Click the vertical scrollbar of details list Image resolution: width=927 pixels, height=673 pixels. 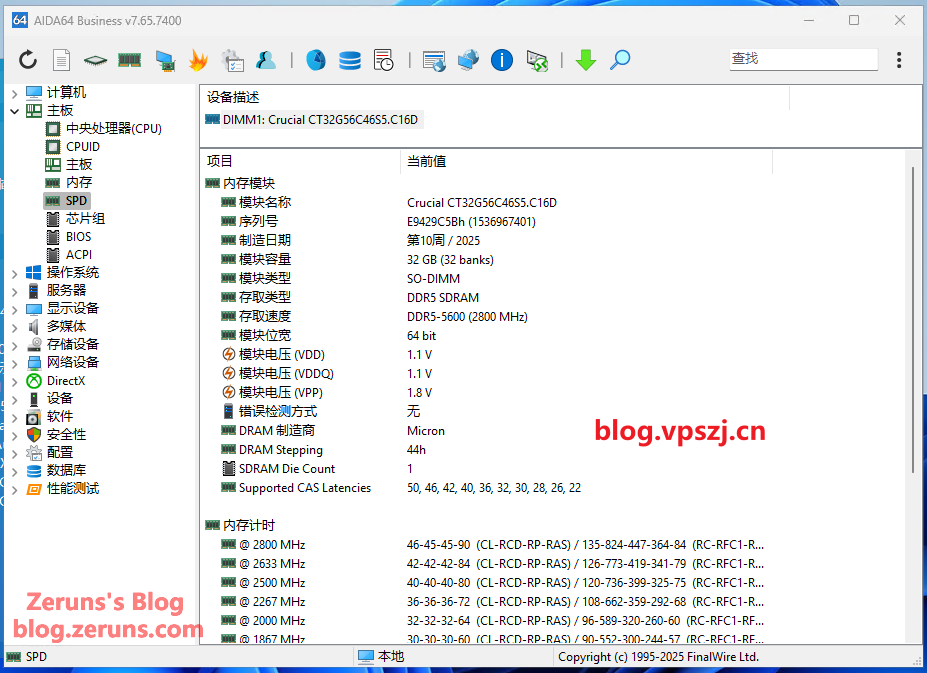(913, 320)
